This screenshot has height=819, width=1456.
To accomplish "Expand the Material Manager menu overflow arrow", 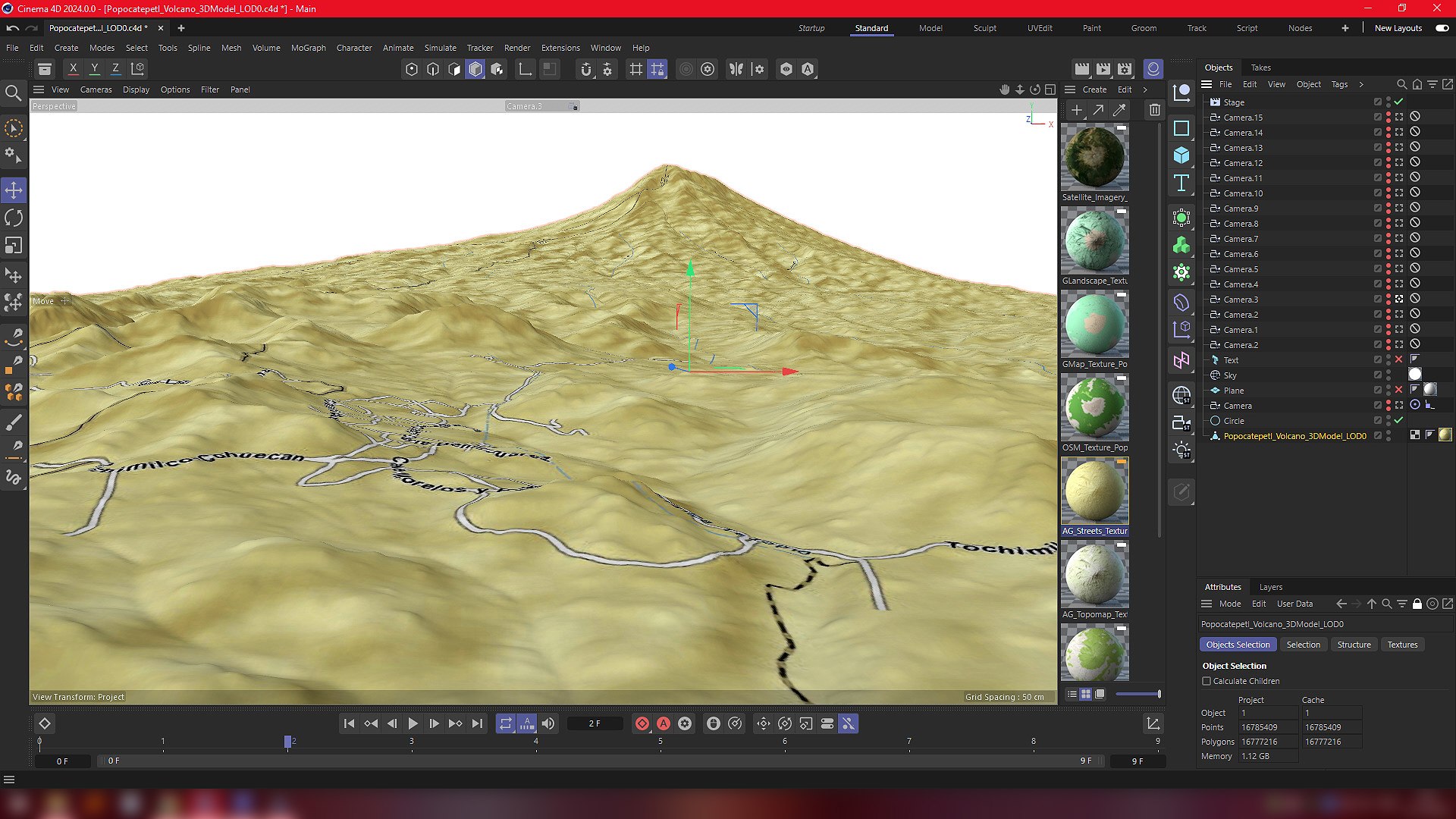I will (1145, 89).
